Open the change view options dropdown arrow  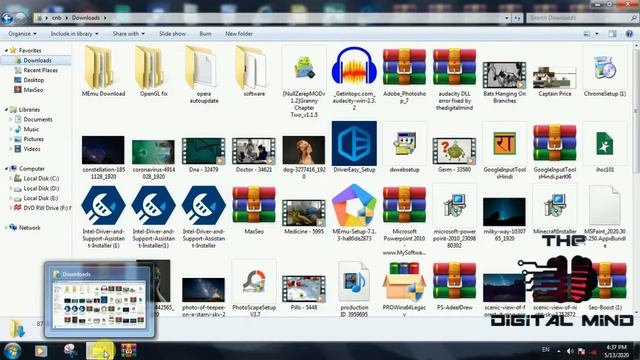pos(597,34)
